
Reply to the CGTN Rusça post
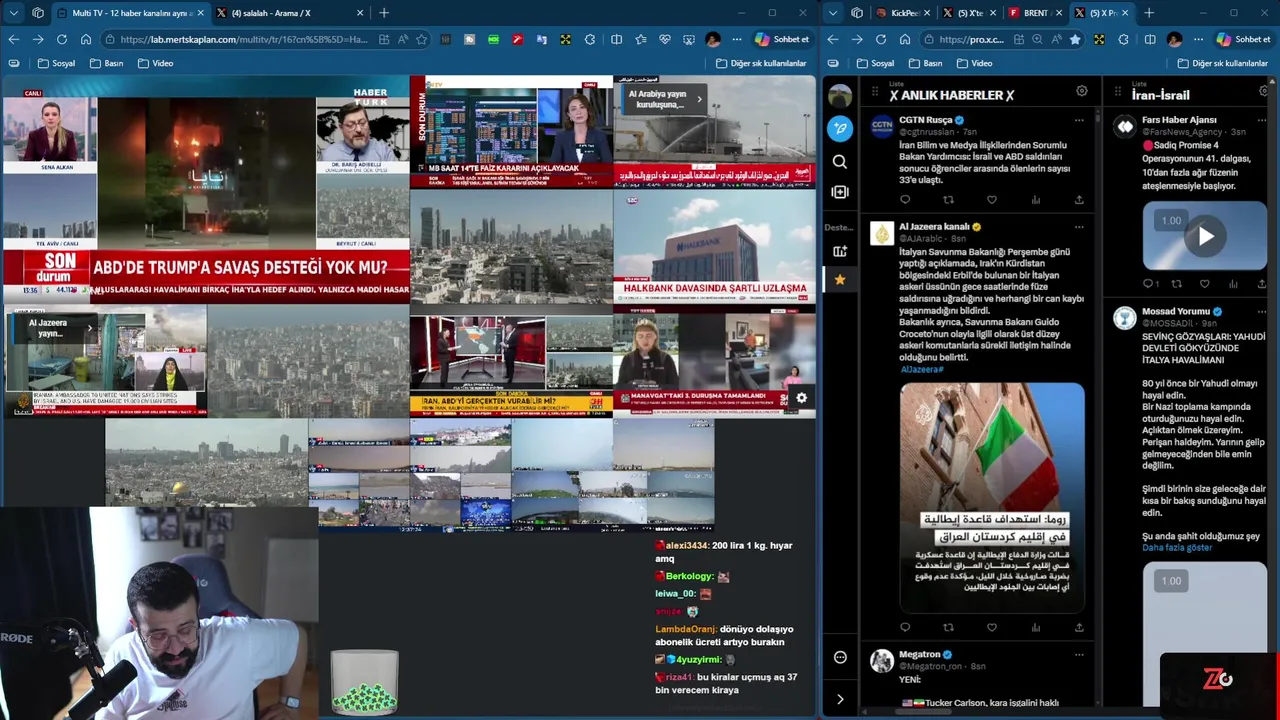pos(905,200)
